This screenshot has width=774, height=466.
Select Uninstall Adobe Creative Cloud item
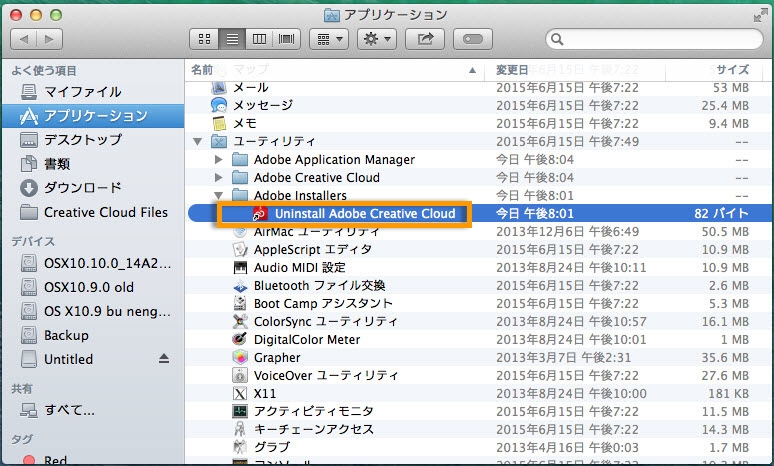[479, 214]
